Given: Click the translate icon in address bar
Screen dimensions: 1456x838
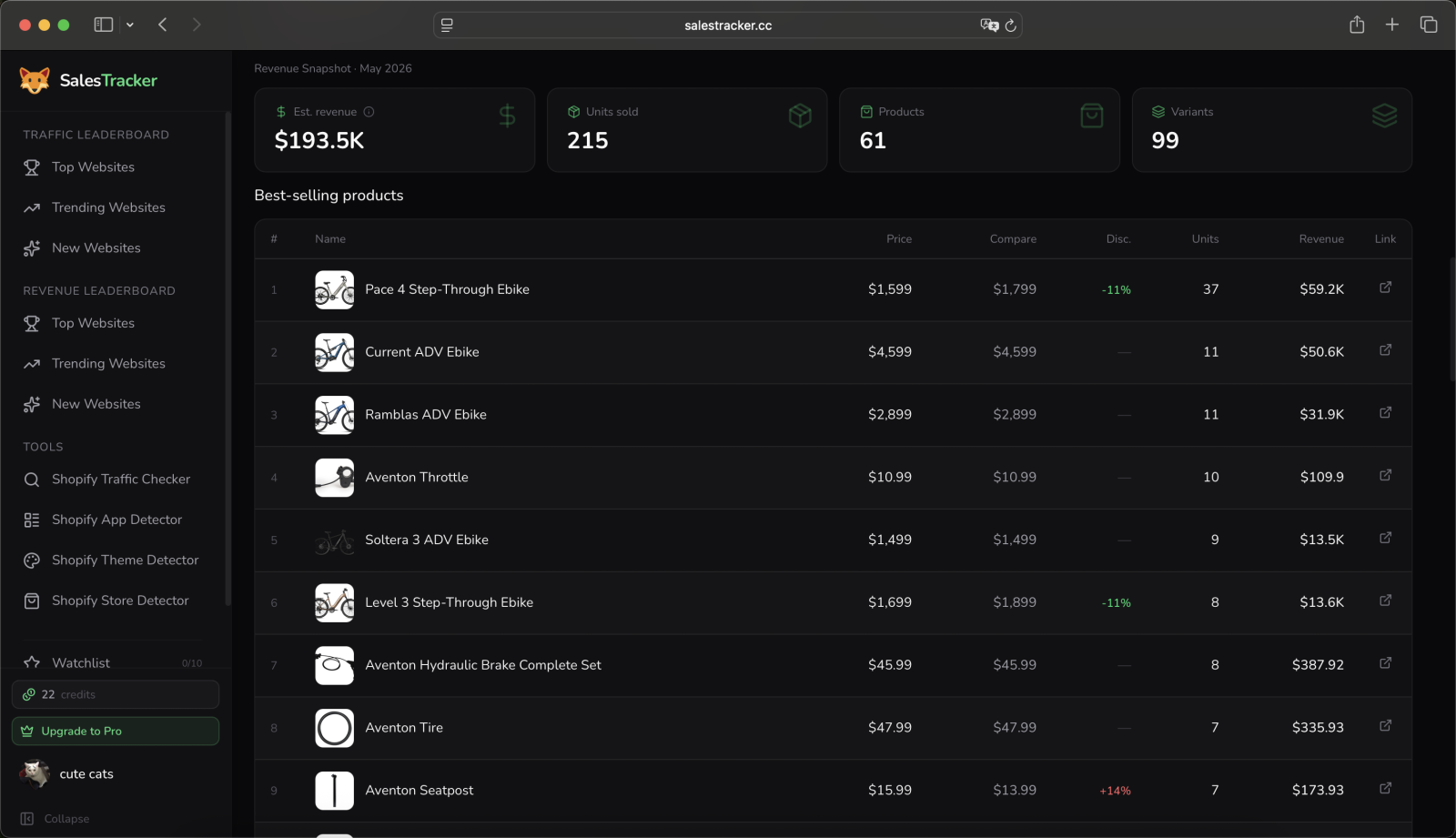Looking at the screenshot, I should (989, 25).
